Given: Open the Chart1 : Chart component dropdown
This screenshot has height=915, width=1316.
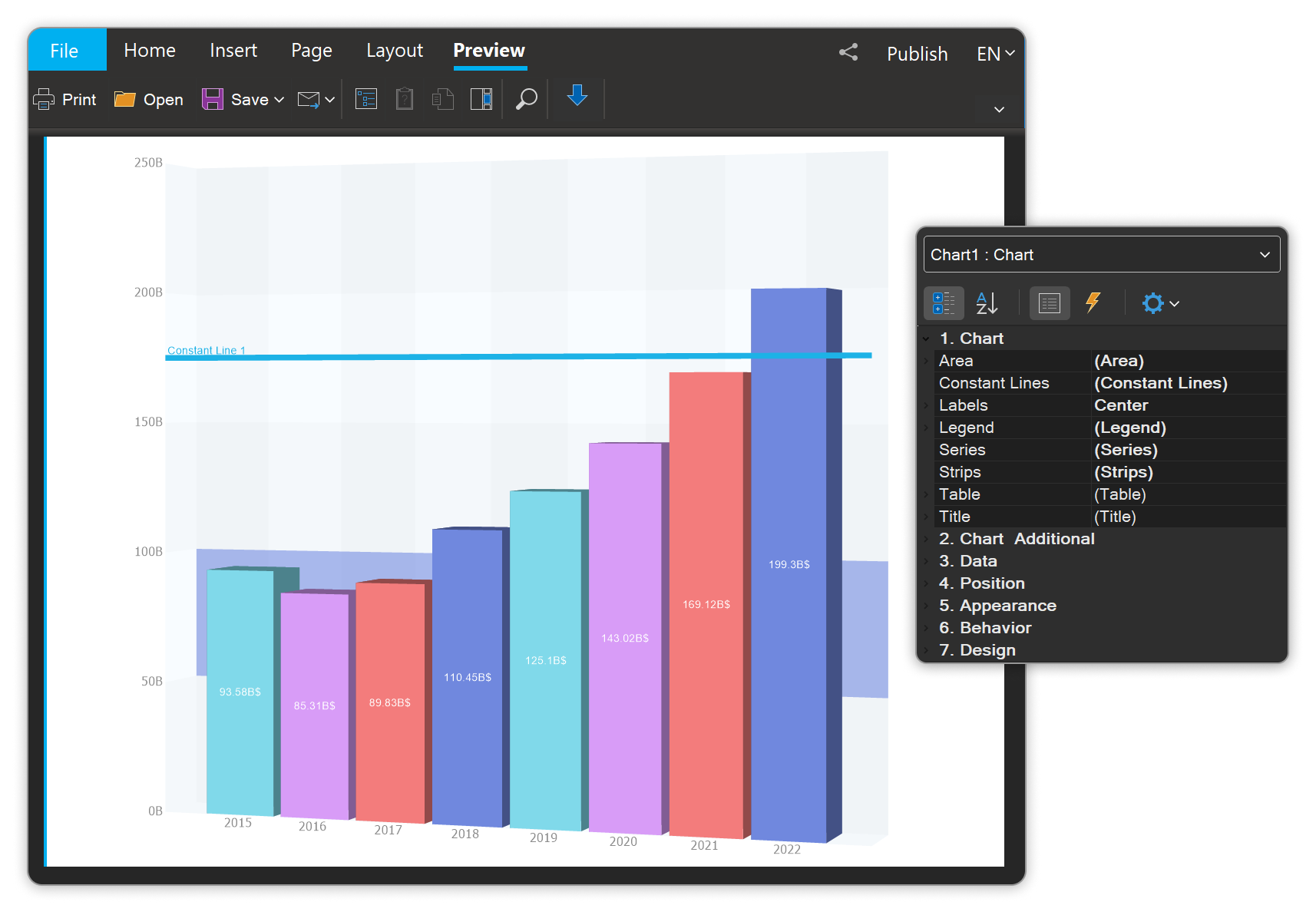Looking at the screenshot, I should 1264,255.
